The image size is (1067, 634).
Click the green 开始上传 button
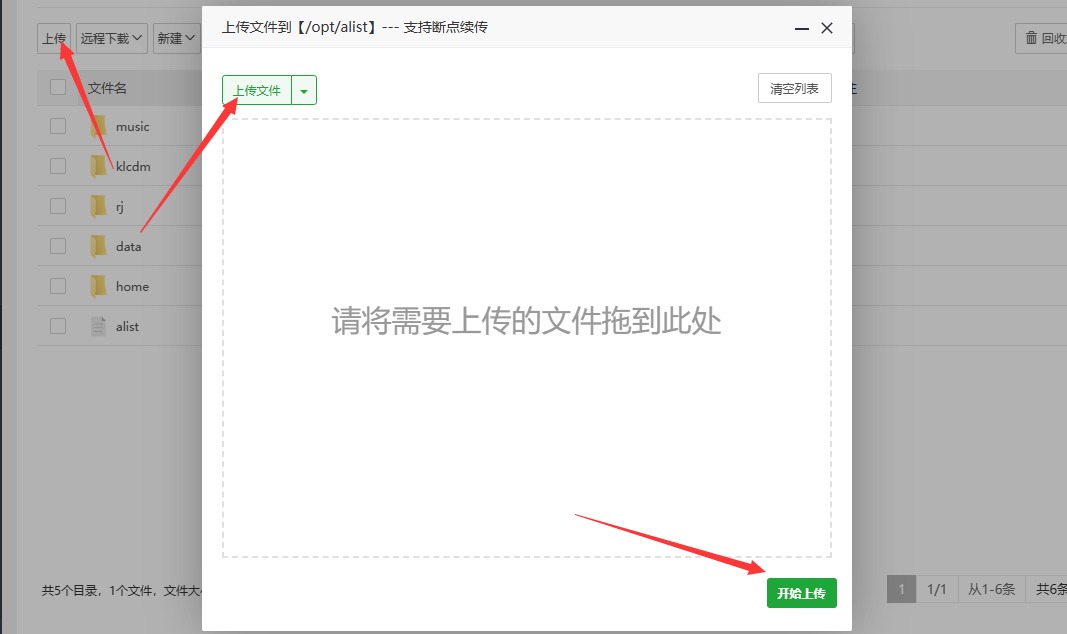801,592
